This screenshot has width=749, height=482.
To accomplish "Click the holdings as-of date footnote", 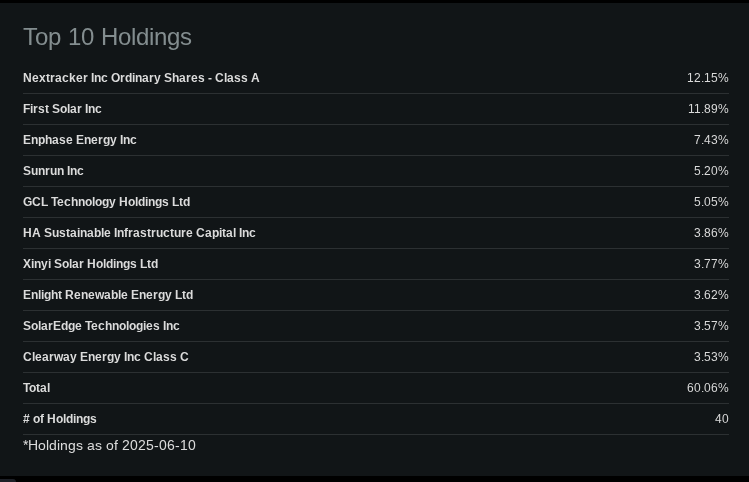I will [x=109, y=445].
